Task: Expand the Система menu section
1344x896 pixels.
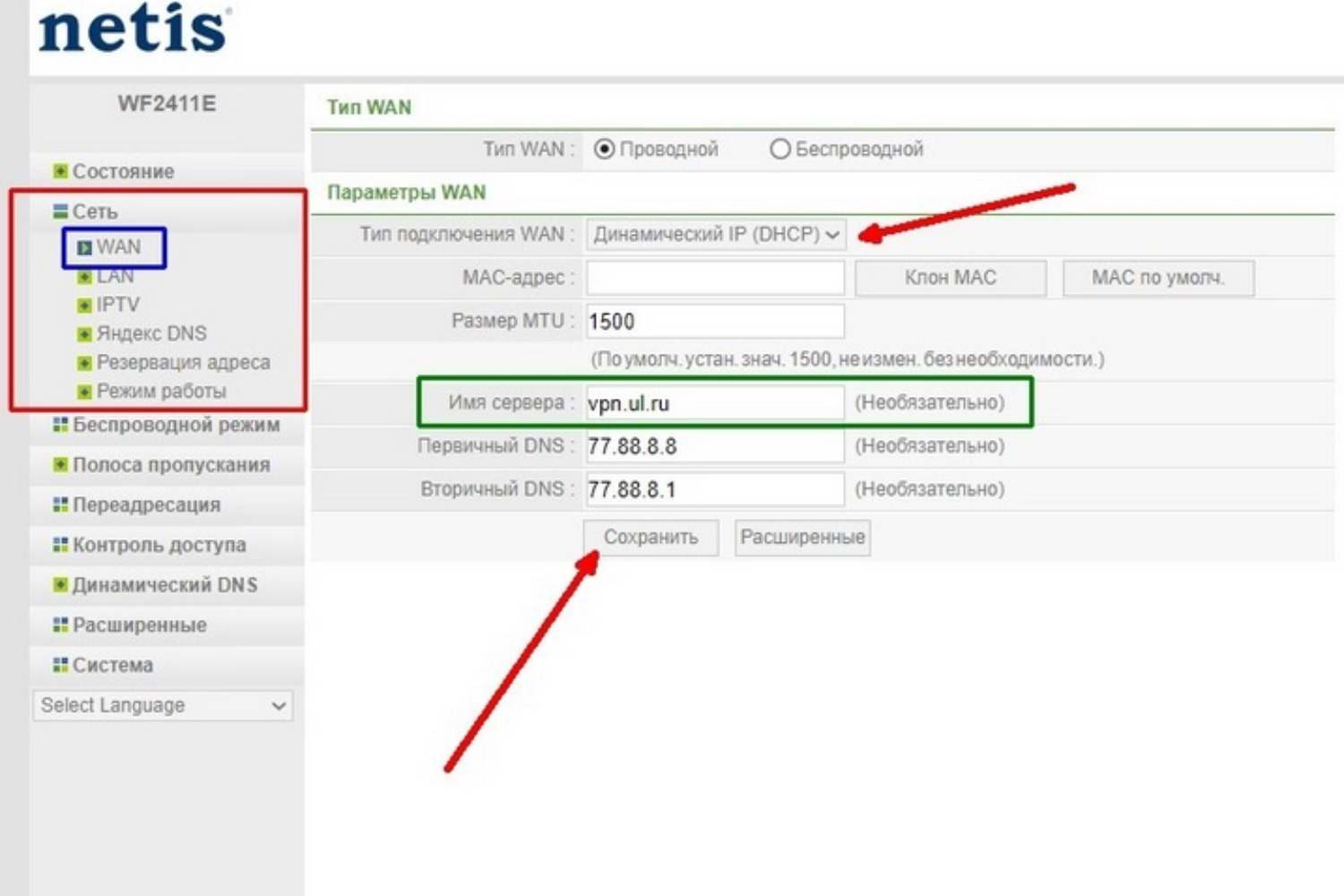Action: 112,665
